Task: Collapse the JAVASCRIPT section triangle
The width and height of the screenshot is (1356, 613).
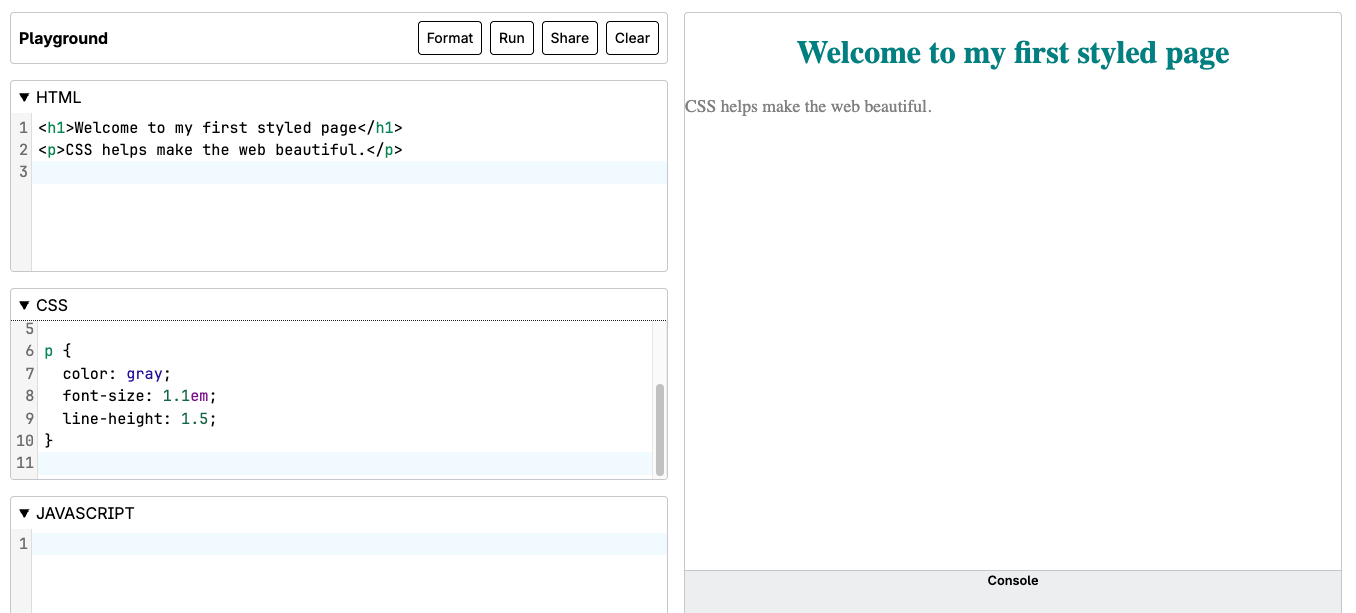Action: [25, 514]
